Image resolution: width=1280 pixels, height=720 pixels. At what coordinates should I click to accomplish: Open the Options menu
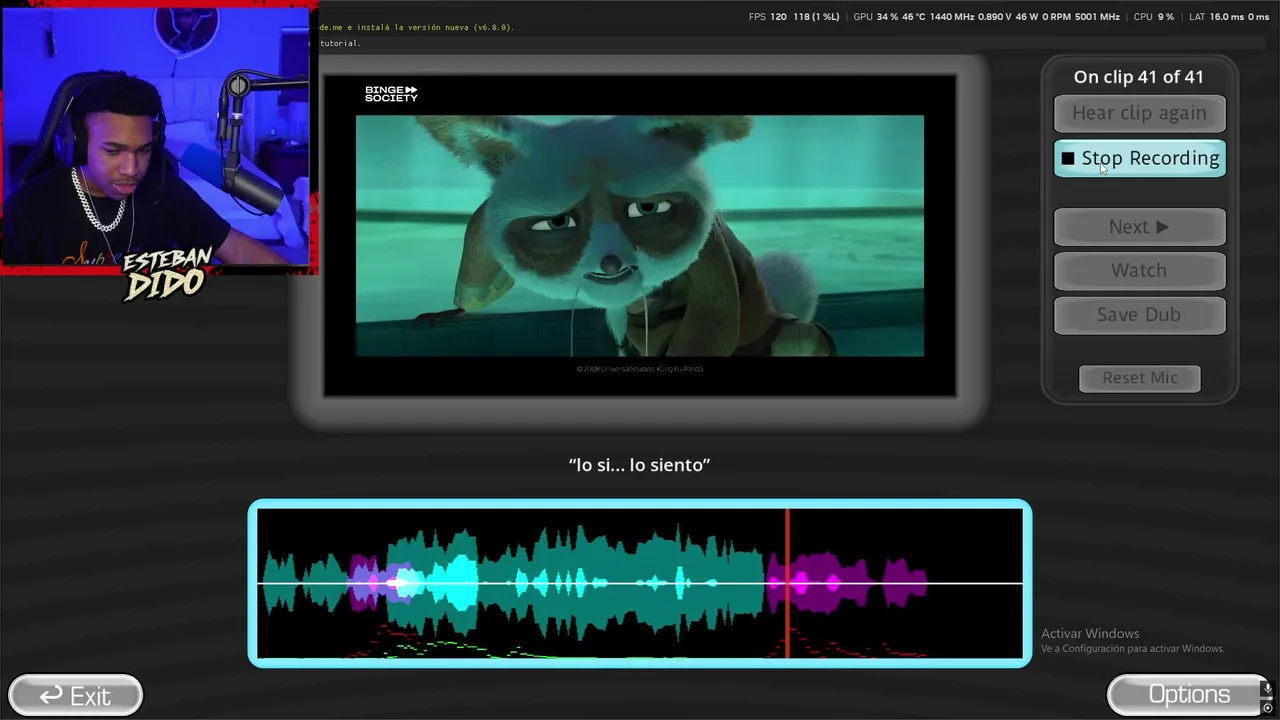1189,694
